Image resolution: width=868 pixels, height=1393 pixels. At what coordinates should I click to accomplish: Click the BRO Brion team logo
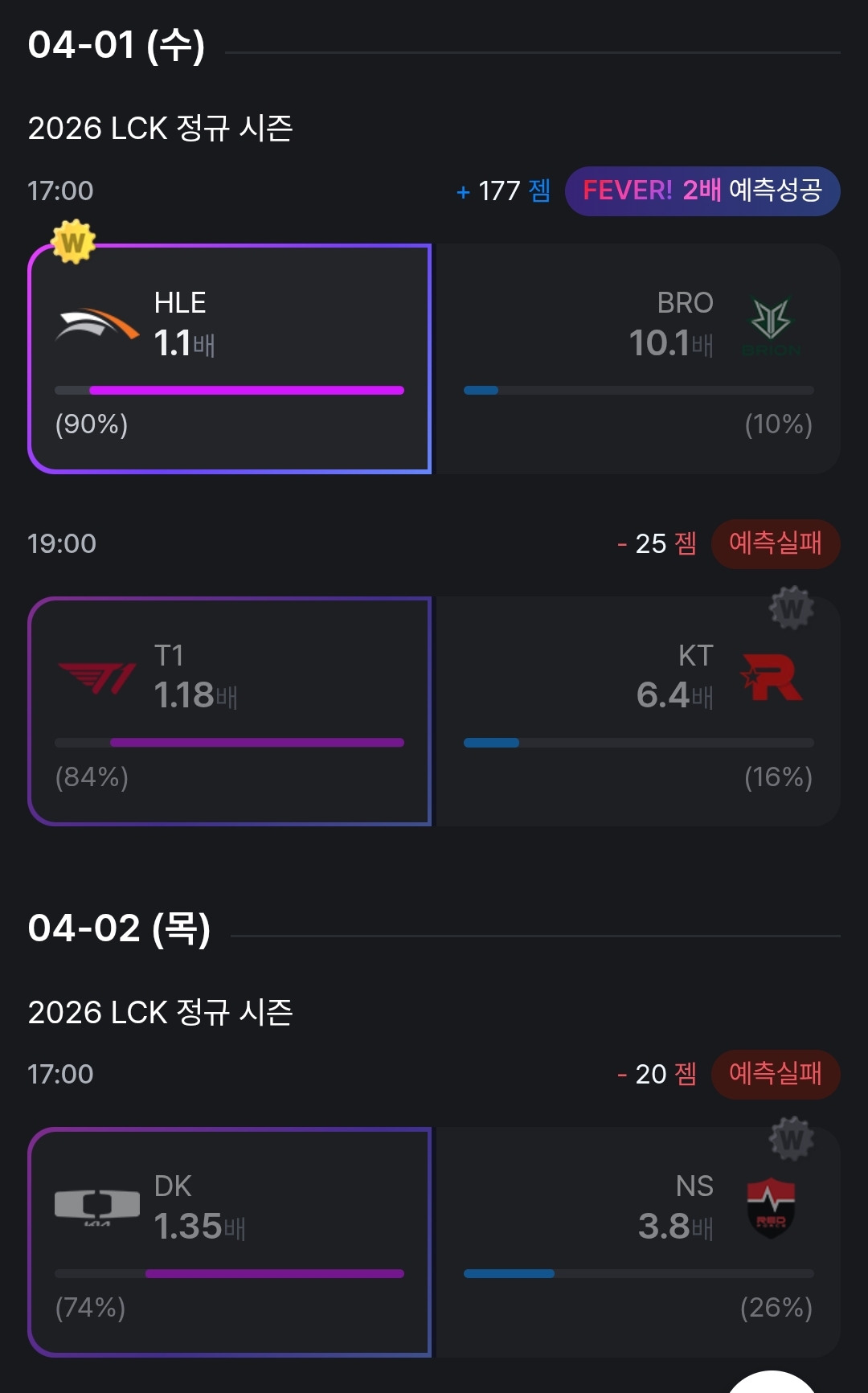pos(772,326)
